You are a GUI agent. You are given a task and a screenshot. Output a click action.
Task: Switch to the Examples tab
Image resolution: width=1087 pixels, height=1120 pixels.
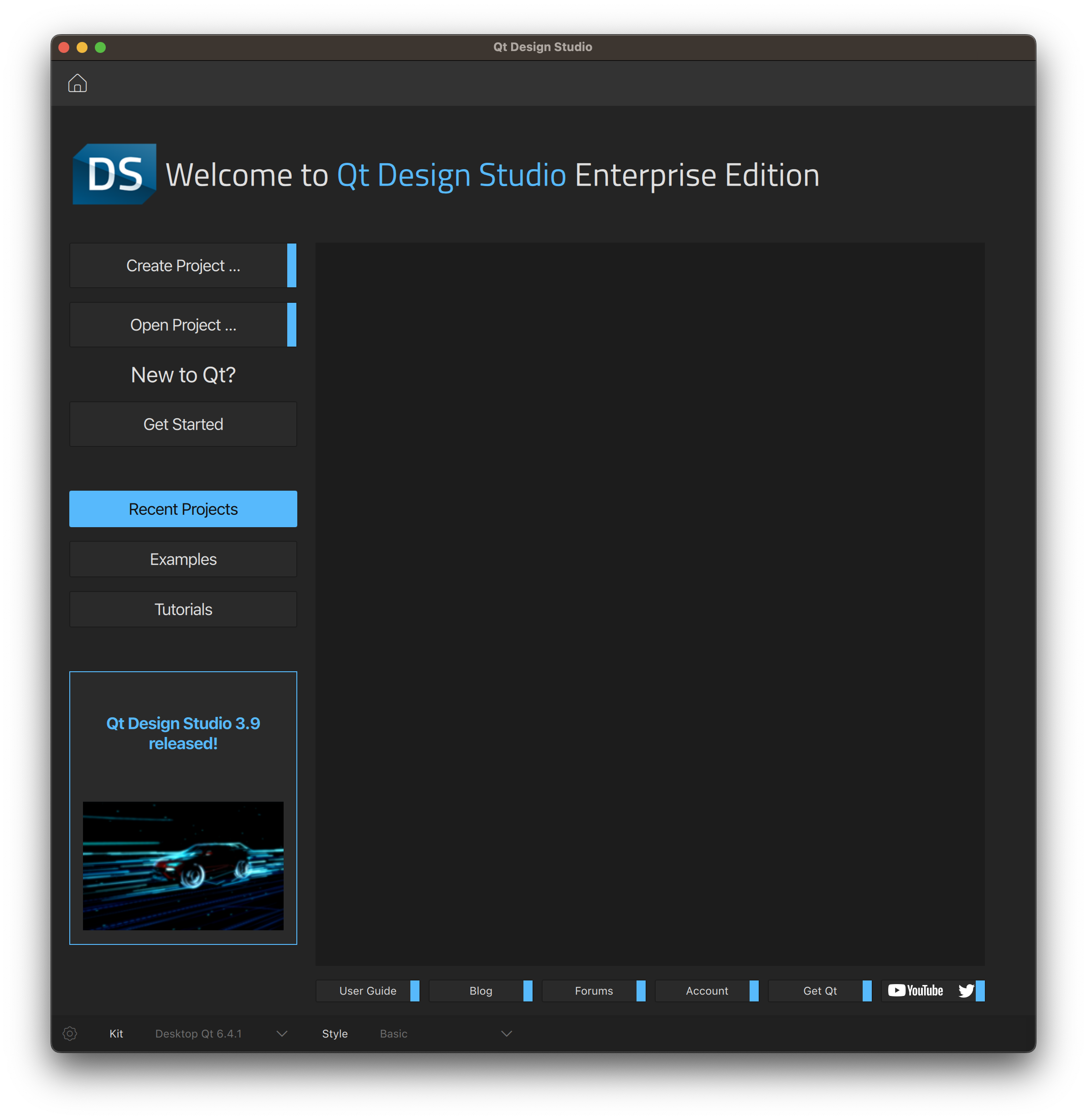183,559
